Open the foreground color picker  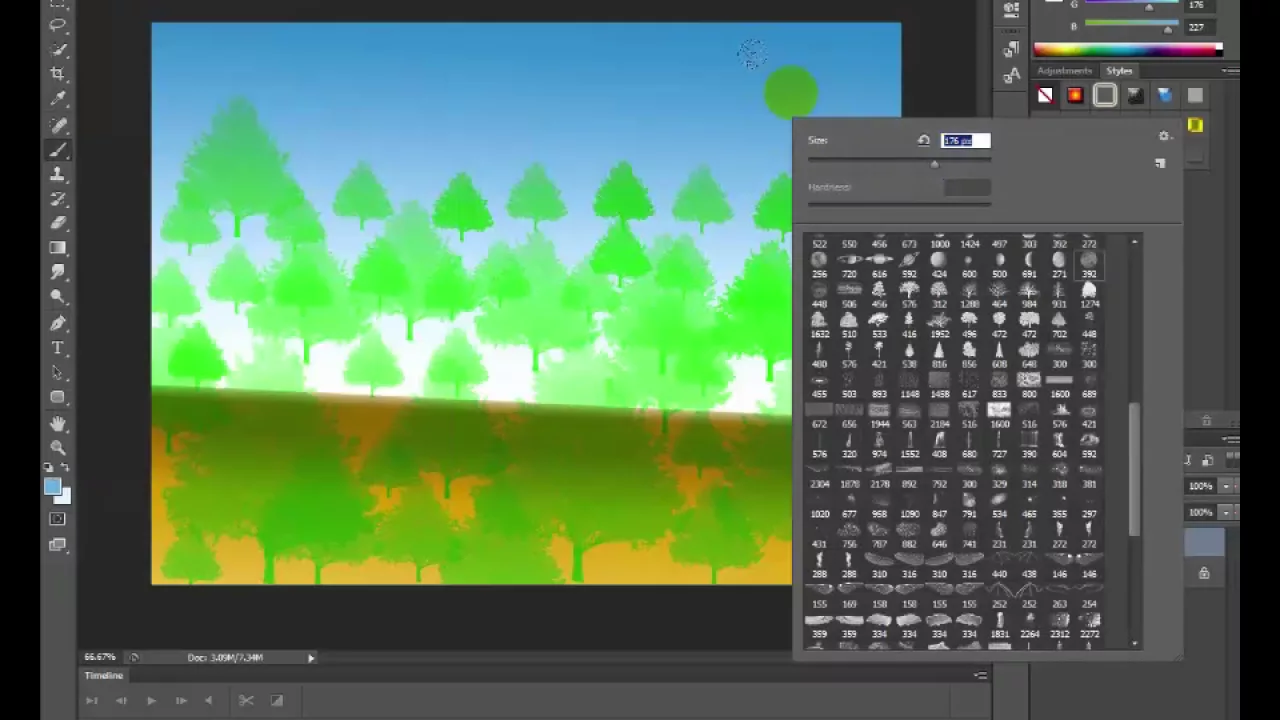click(x=52, y=487)
